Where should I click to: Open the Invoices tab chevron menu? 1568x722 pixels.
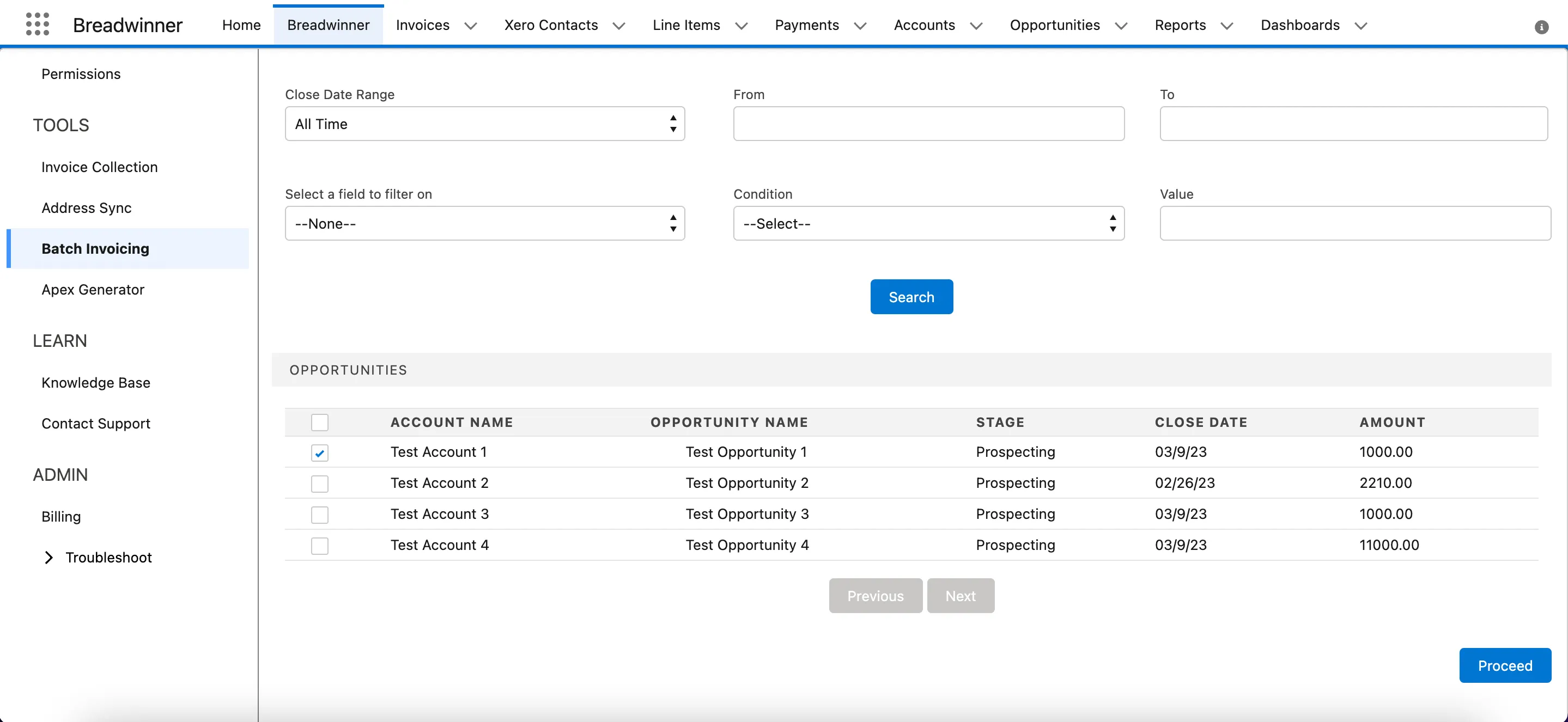tap(471, 26)
